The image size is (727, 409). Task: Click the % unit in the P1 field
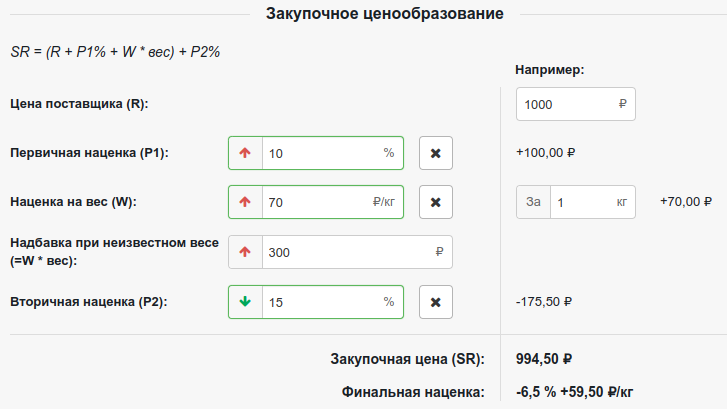pos(388,154)
